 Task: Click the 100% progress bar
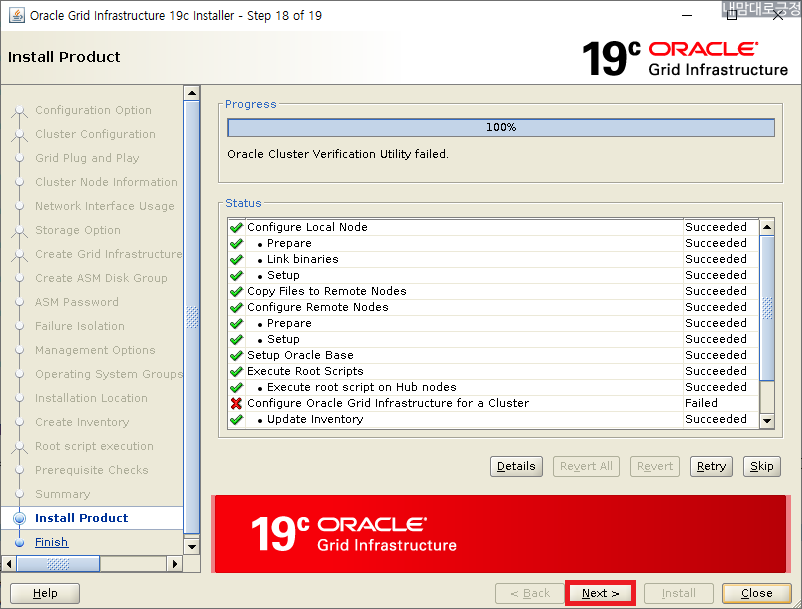501,127
